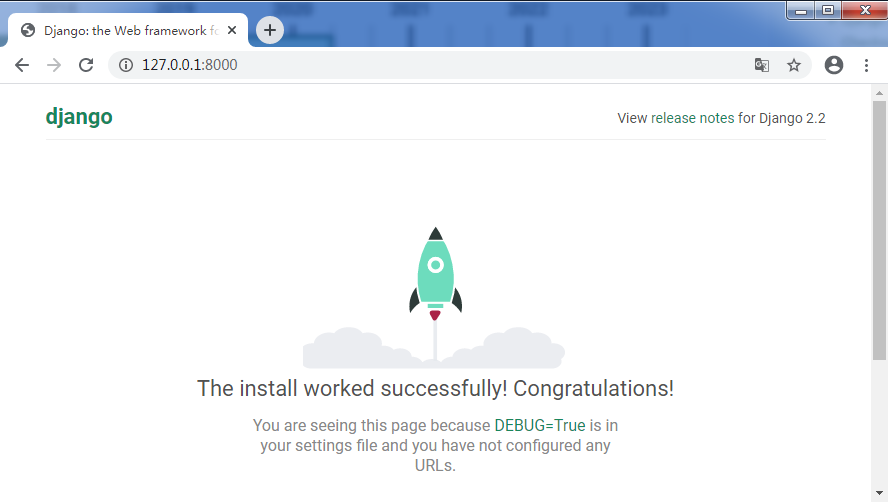Image resolution: width=888 pixels, height=502 pixels.
Task: Click the scrollbar down arrow
Action: pyautogui.click(x=879, y=494)
